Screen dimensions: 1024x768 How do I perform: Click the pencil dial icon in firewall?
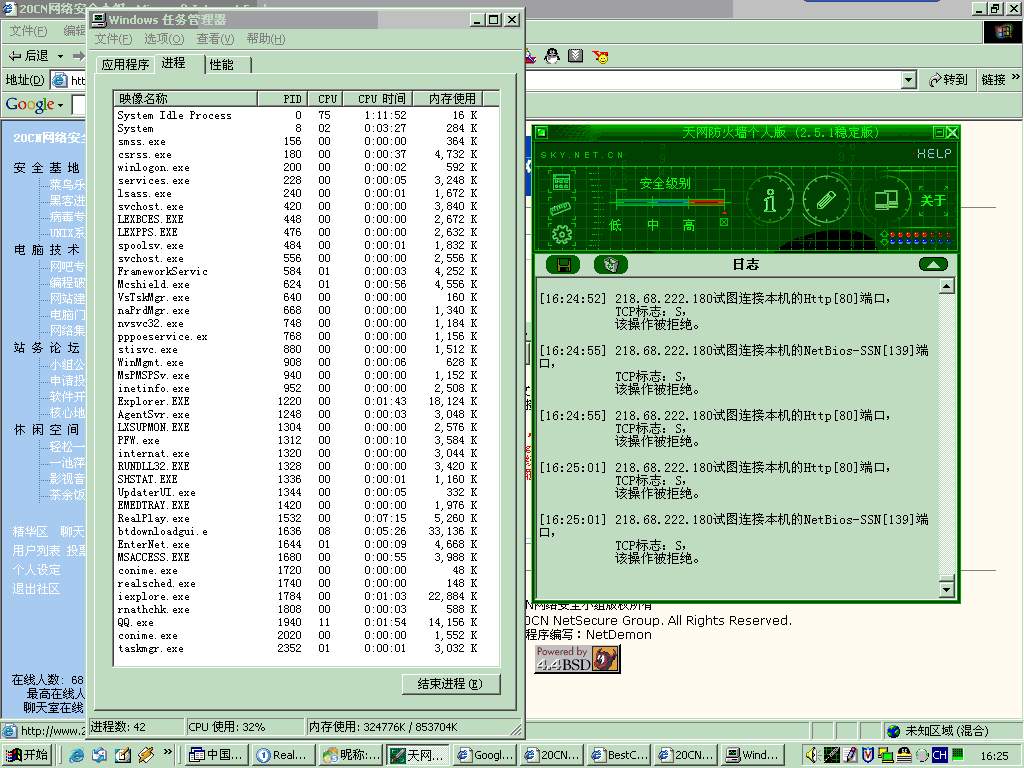[825, 200]
